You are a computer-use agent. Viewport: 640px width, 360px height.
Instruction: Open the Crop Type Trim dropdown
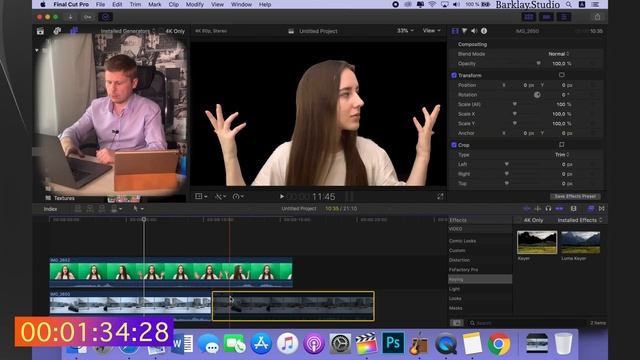pos(562,155)
